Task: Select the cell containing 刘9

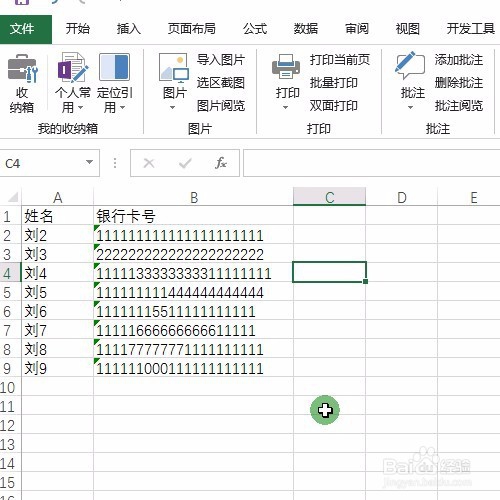Action: tap(58, 368)
